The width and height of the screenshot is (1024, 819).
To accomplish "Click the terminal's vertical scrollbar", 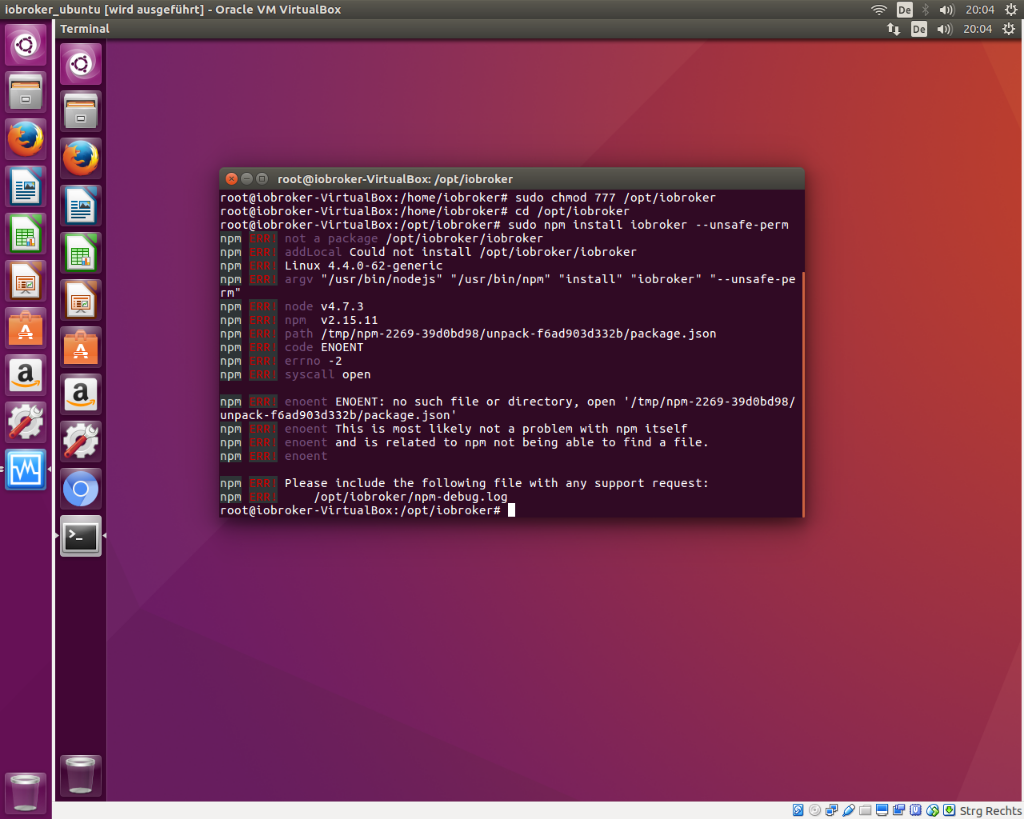I will (x=803, y=394).
